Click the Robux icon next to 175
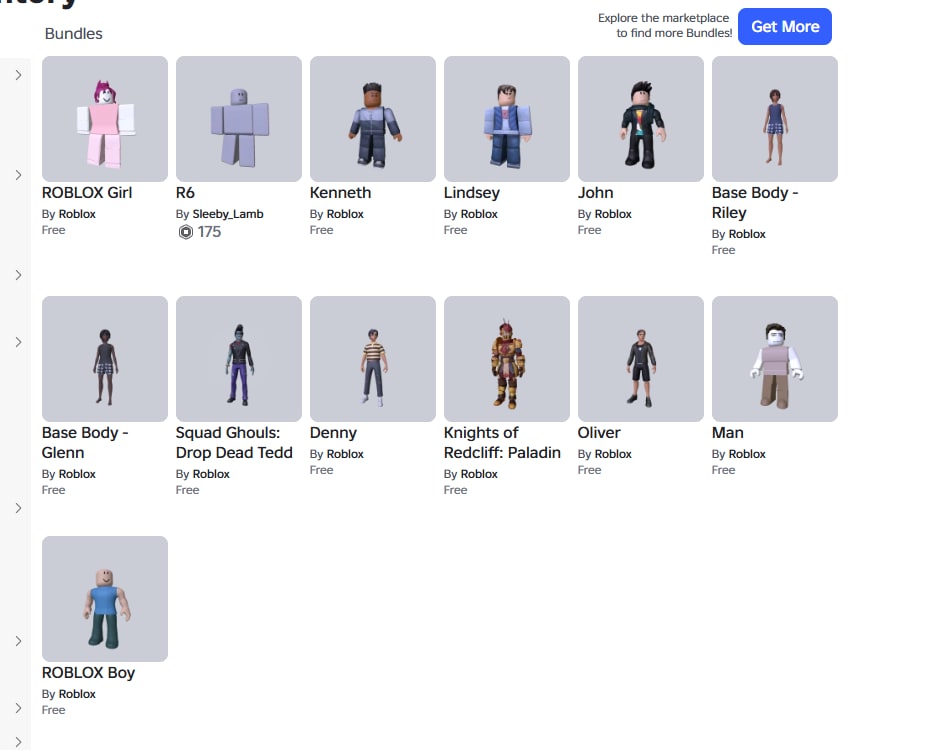 (x=186, y=232)
